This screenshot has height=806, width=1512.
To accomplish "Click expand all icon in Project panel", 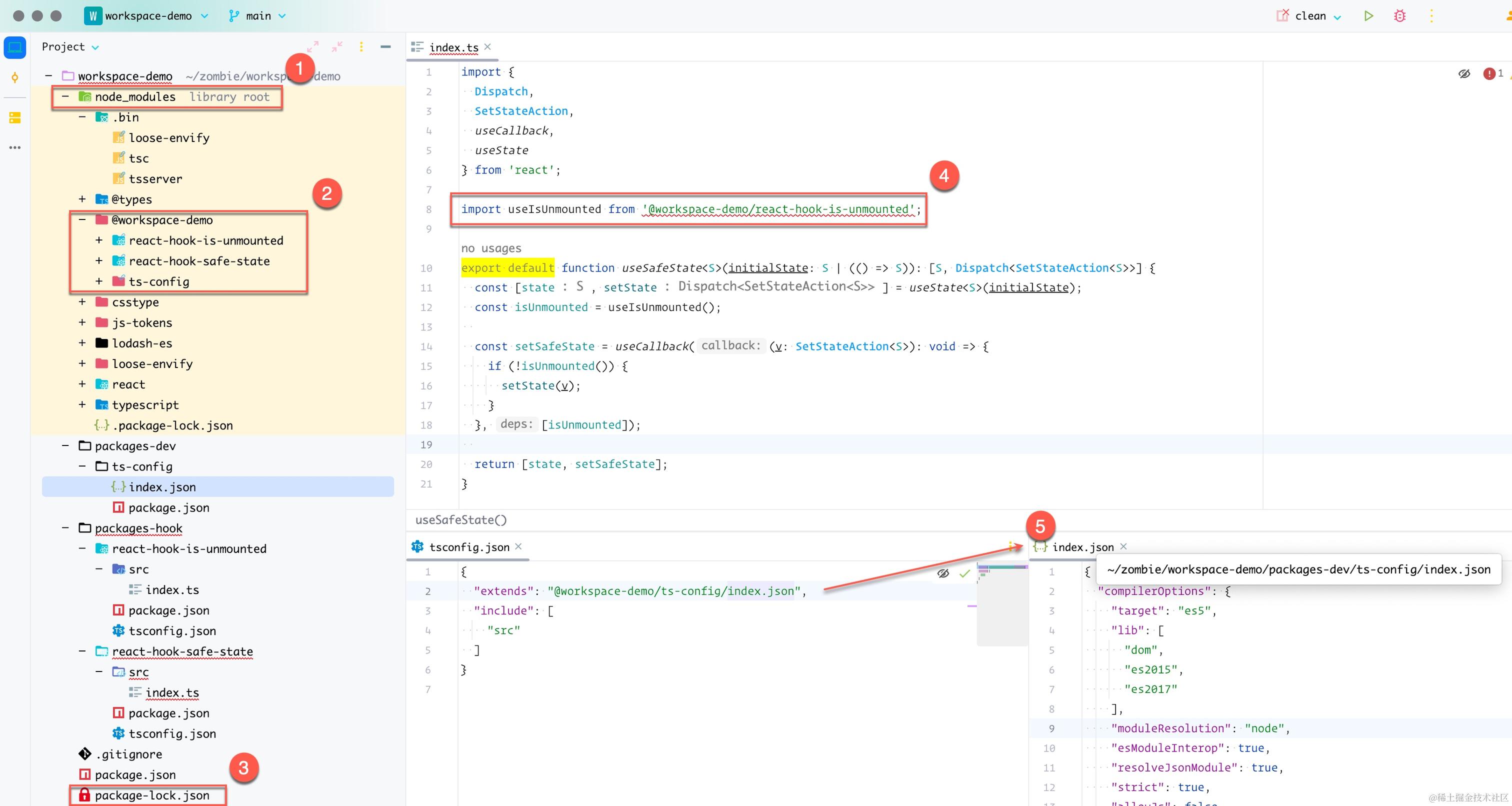I will (313, 46).
